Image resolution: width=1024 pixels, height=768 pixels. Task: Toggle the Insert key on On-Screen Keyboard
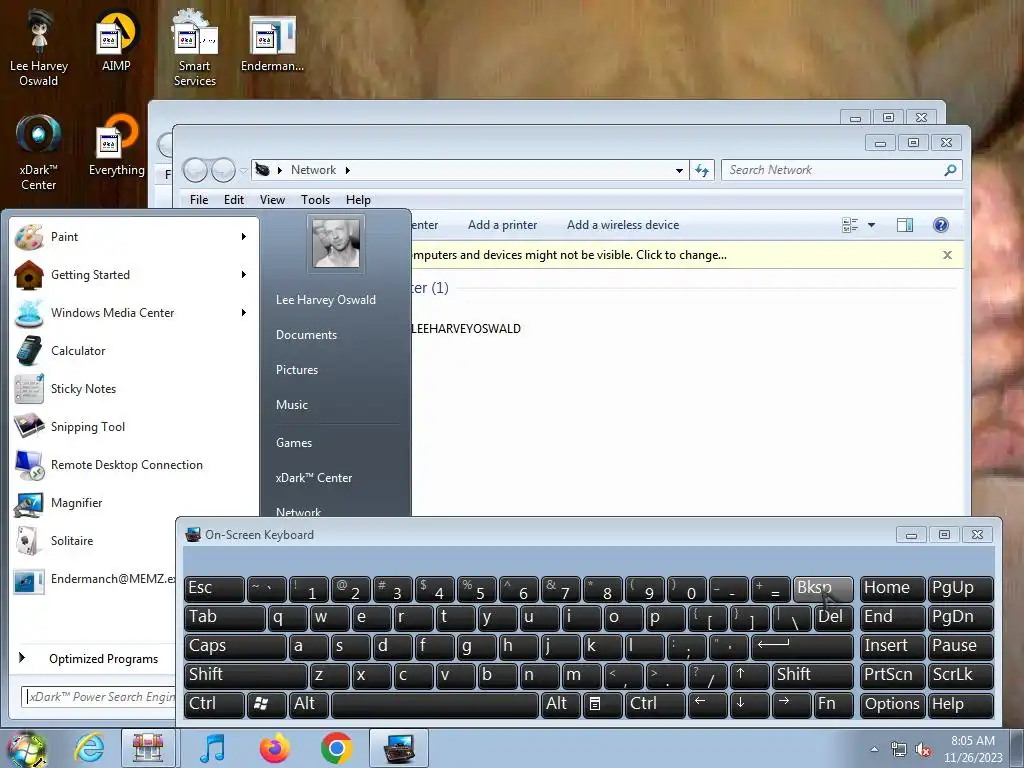(892, 646)
